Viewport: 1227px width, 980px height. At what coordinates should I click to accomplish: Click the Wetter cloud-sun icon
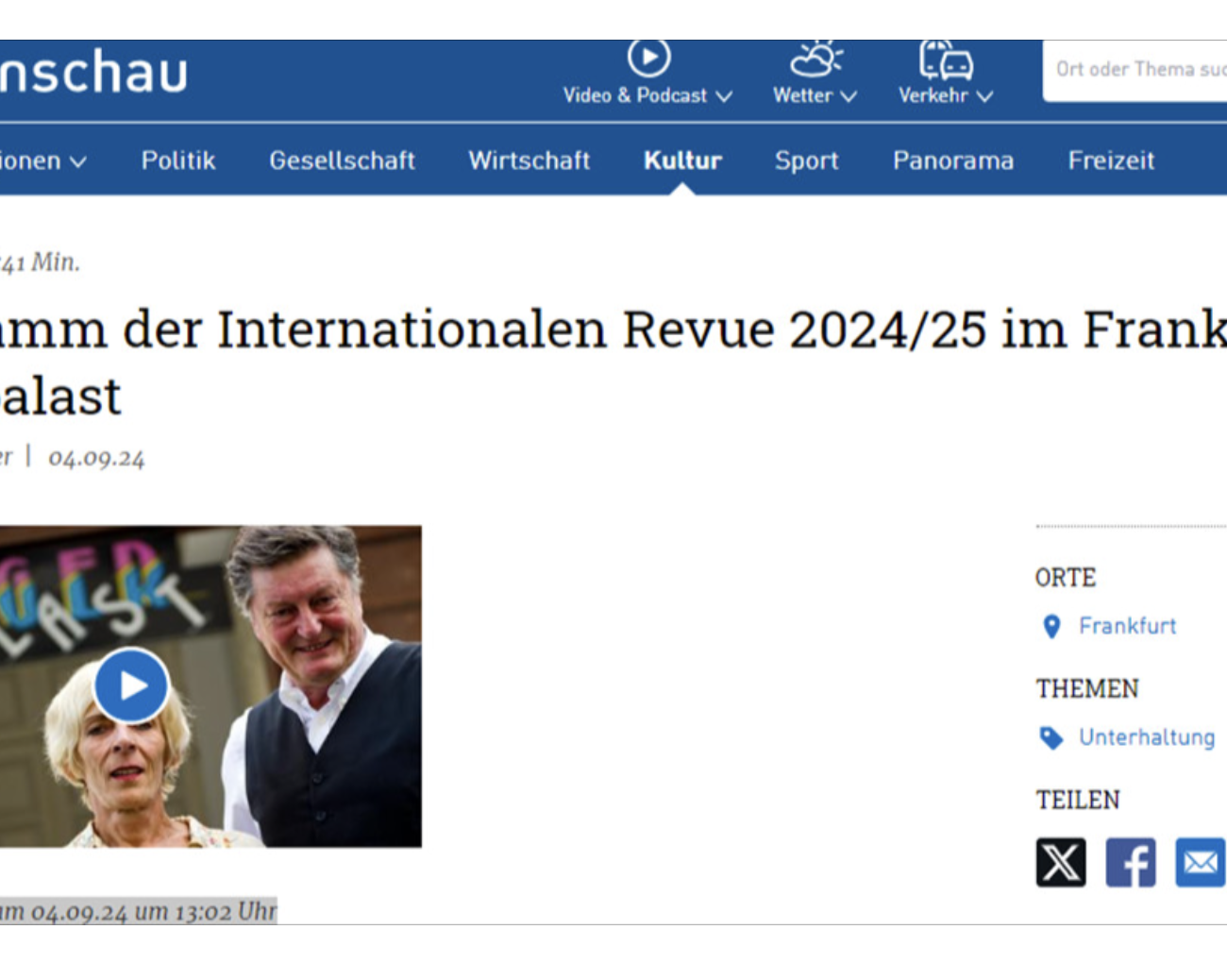coord(815,59)
